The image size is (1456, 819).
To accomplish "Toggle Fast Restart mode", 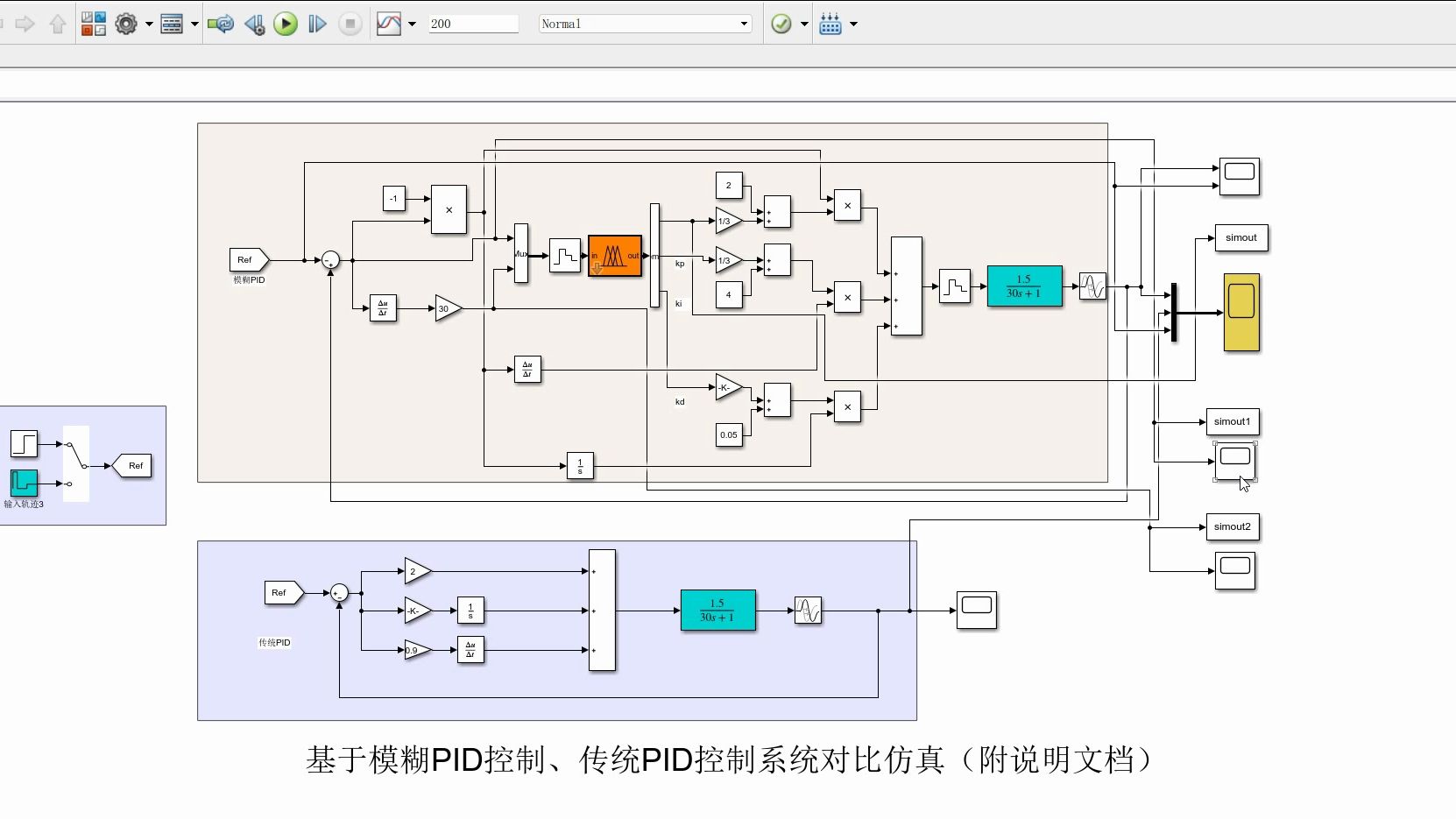I will (220, 24).
